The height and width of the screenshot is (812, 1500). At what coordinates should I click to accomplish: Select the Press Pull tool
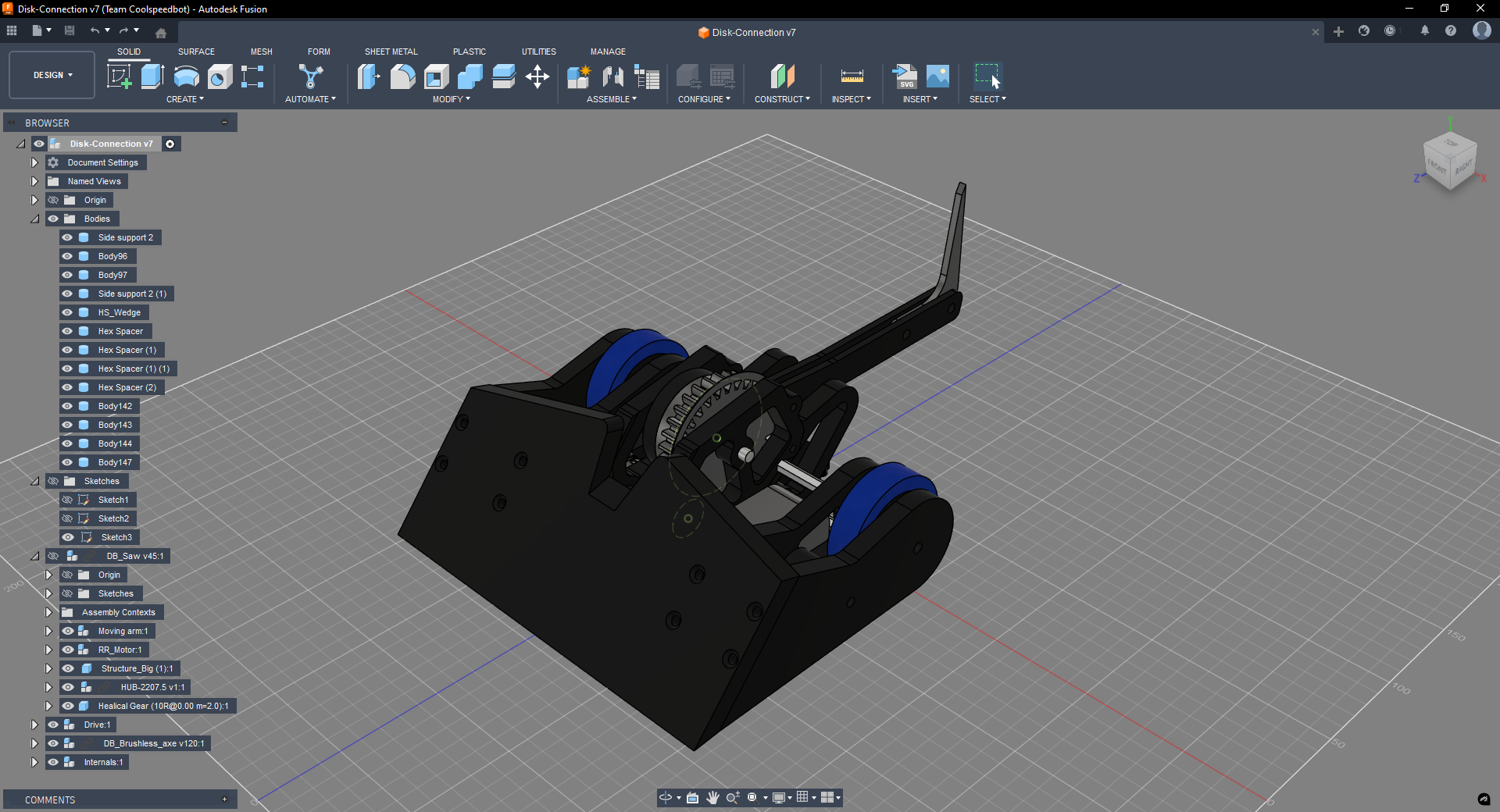(x=369, y=77)
